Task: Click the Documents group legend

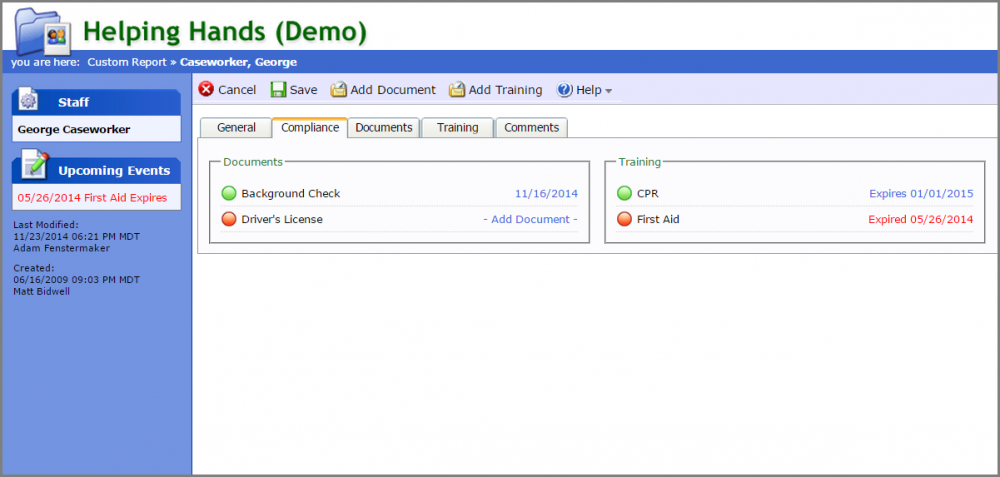Action: click(253, 162)
